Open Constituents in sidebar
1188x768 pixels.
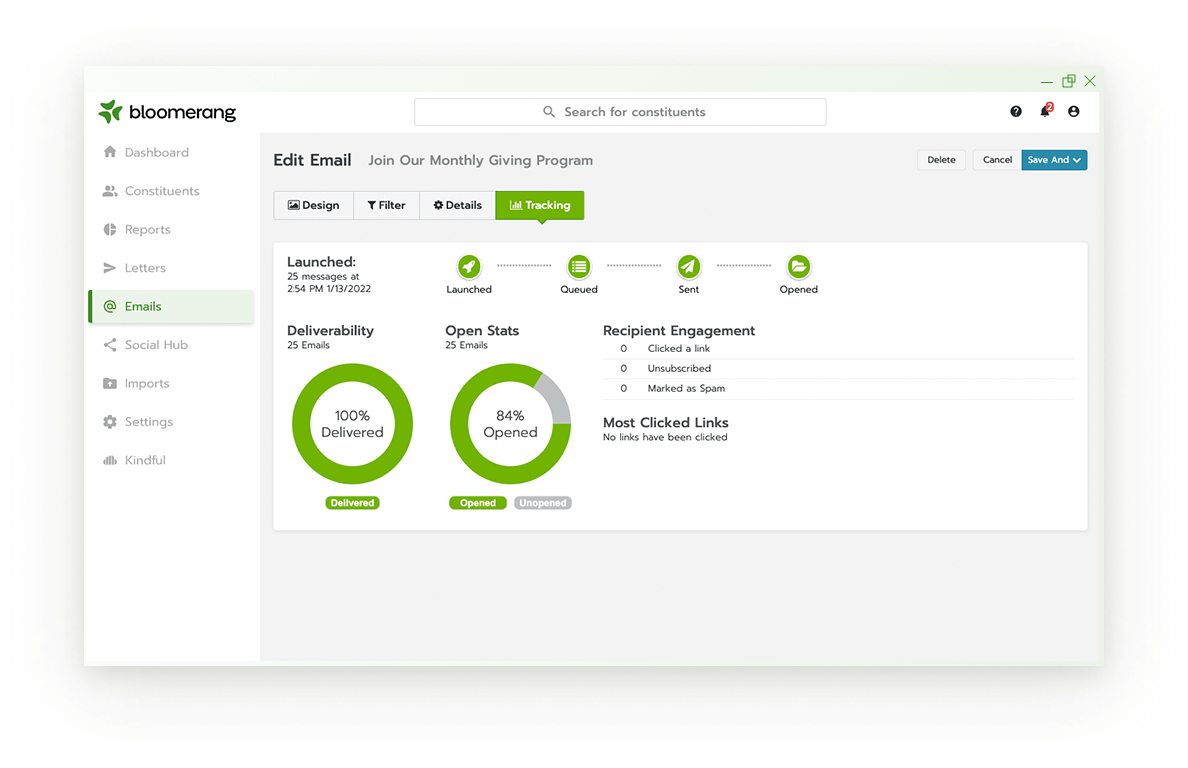pyautogui.click(x=171, y=191)
